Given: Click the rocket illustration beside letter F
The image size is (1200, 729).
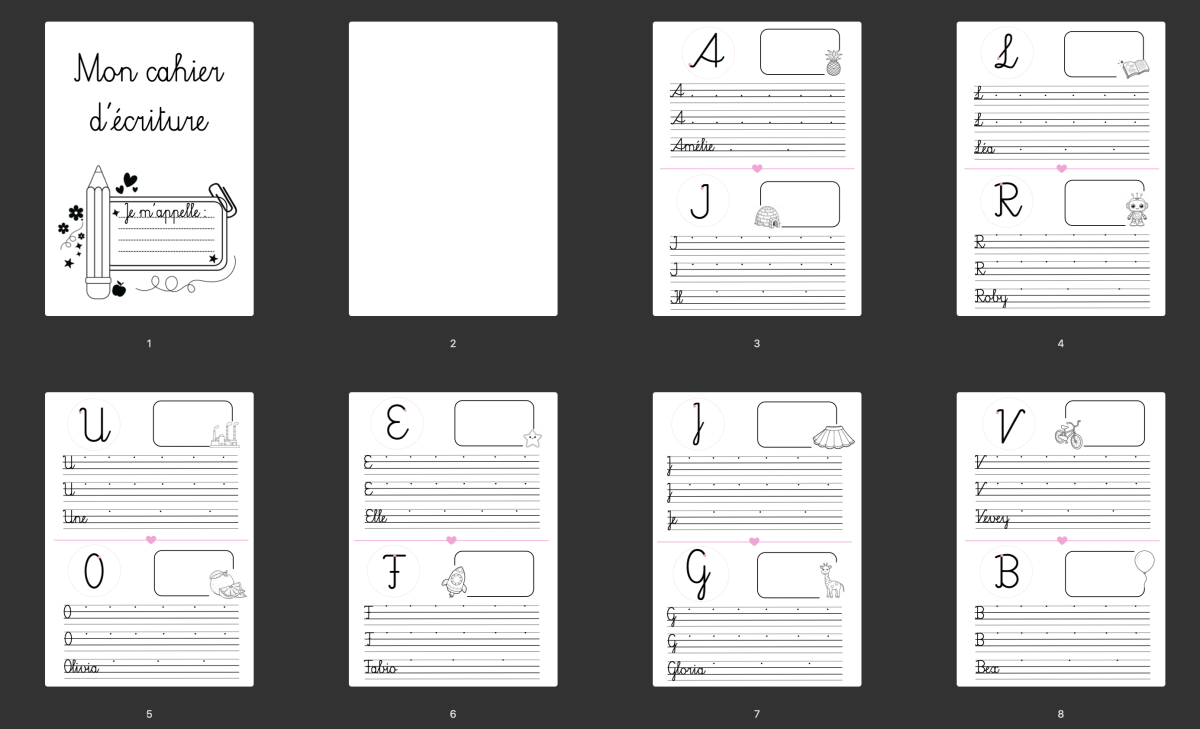Looking at the screenshot, I should 453,581.
